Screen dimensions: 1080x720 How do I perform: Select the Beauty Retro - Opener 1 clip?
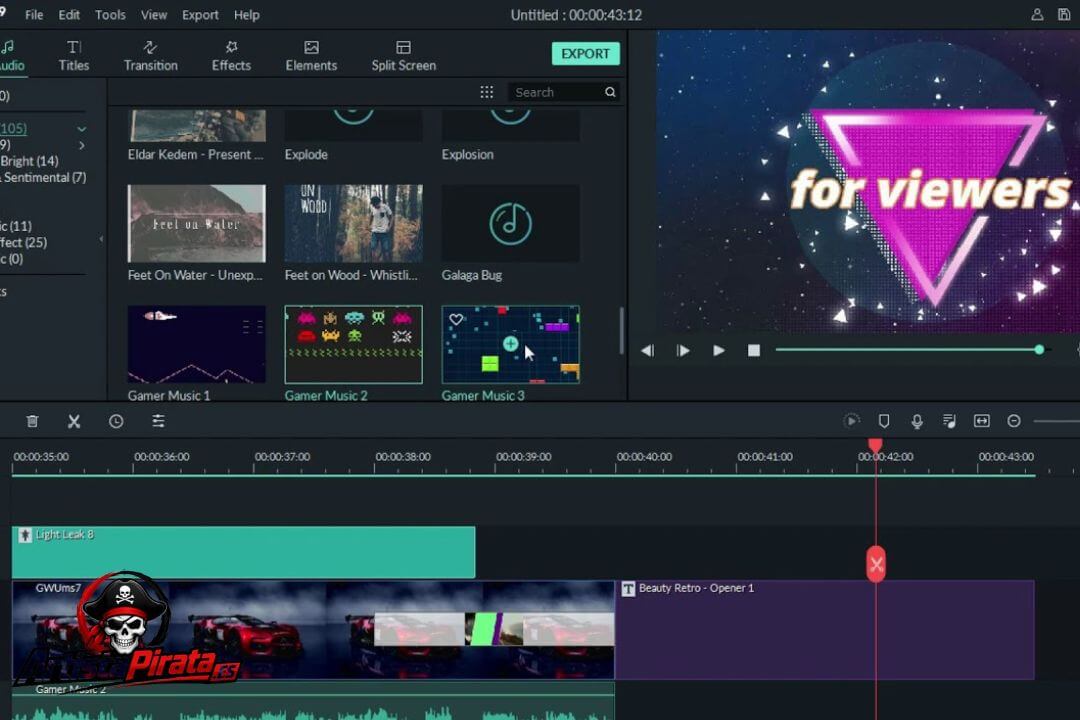coord(824,630)
